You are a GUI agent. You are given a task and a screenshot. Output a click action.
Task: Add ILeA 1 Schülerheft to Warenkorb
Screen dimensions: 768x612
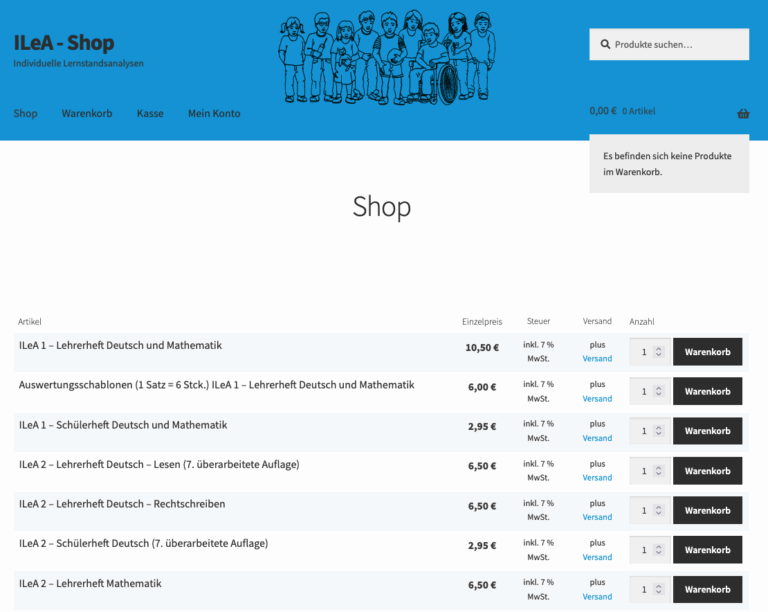click(x=707, y=431)
